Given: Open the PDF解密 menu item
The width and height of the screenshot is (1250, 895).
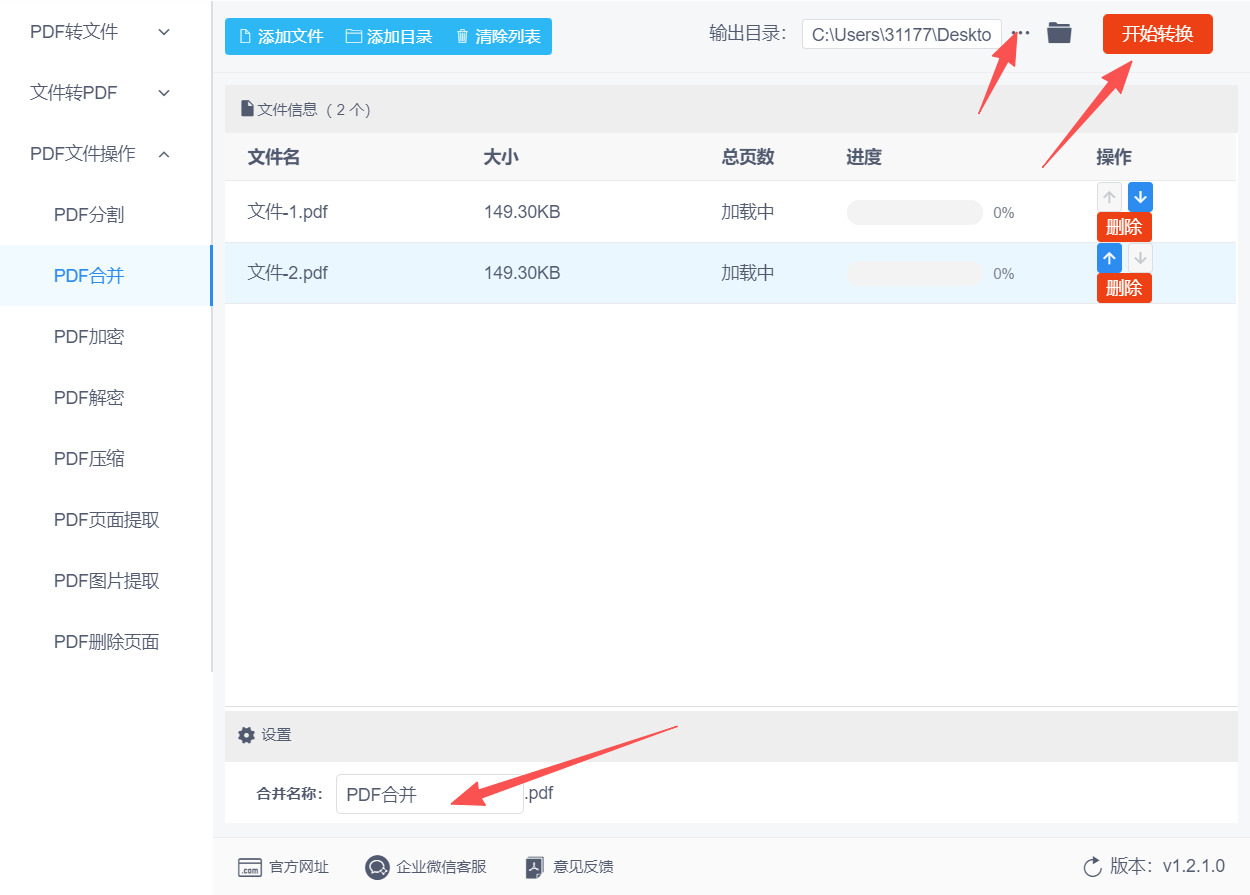Looking at the screenshot, I should pyautogui.click(x=106, y=398).
